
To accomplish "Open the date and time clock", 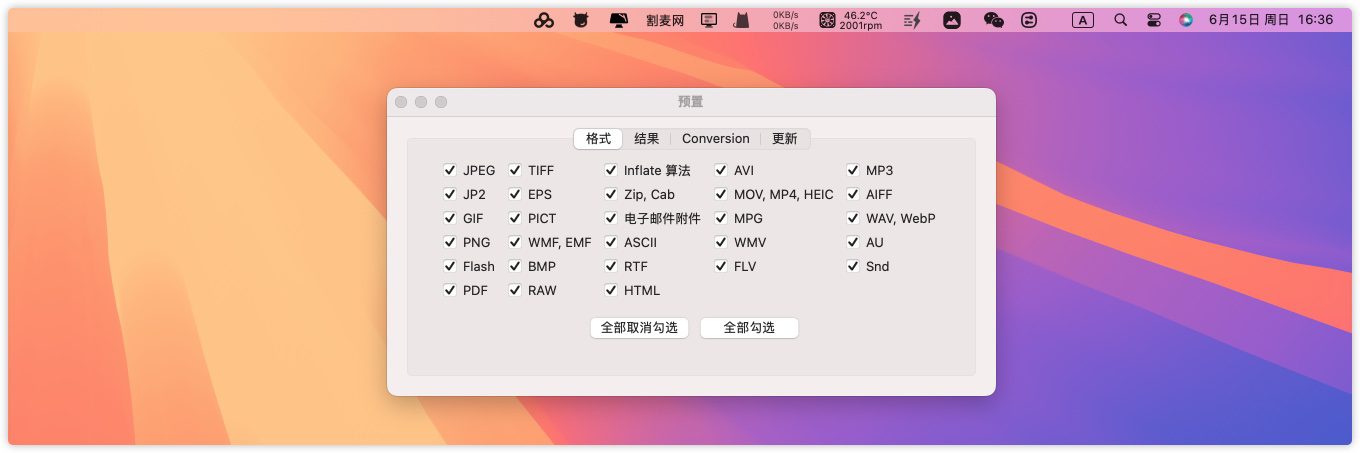I will (1271, 20).
